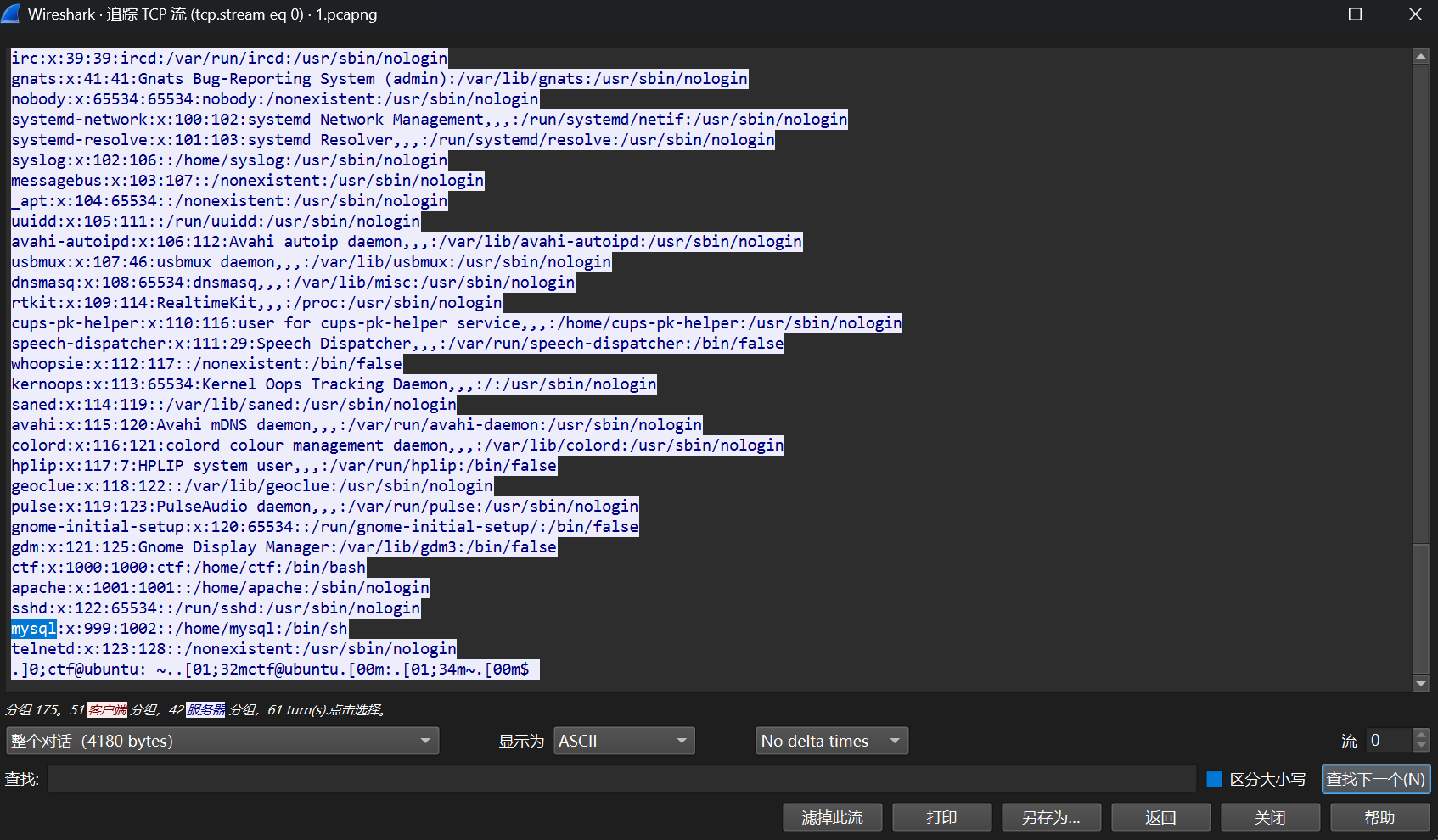Viewport: 1438px width, 840px height.
Task: Maximize the Wireshark stream window
Action: click(x=1355, y=14)
